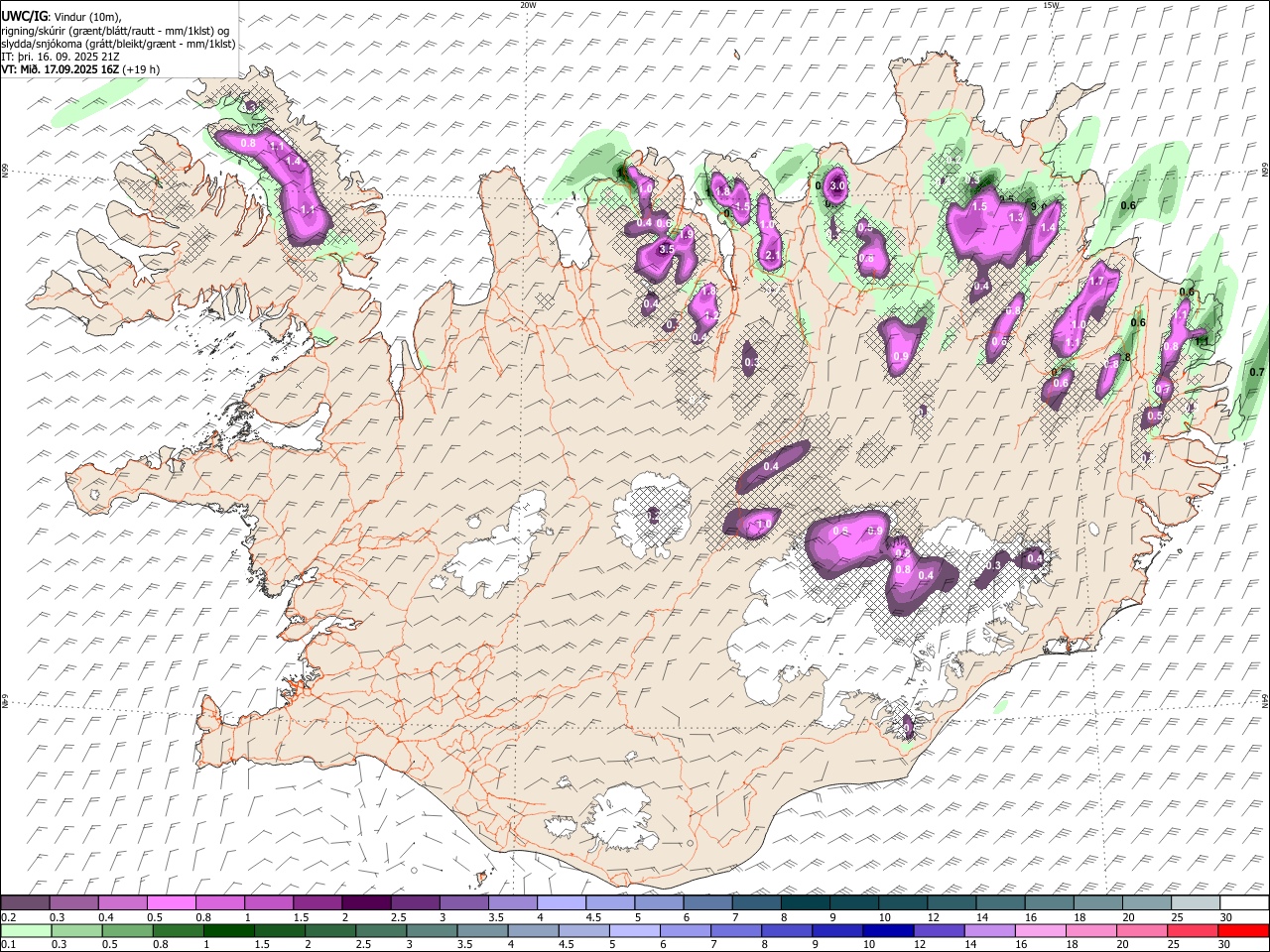Screen dimensions: 1270x952
Task: Click the bright pink upper swatch labeled 0.5
Action: (x=171, y=903)
